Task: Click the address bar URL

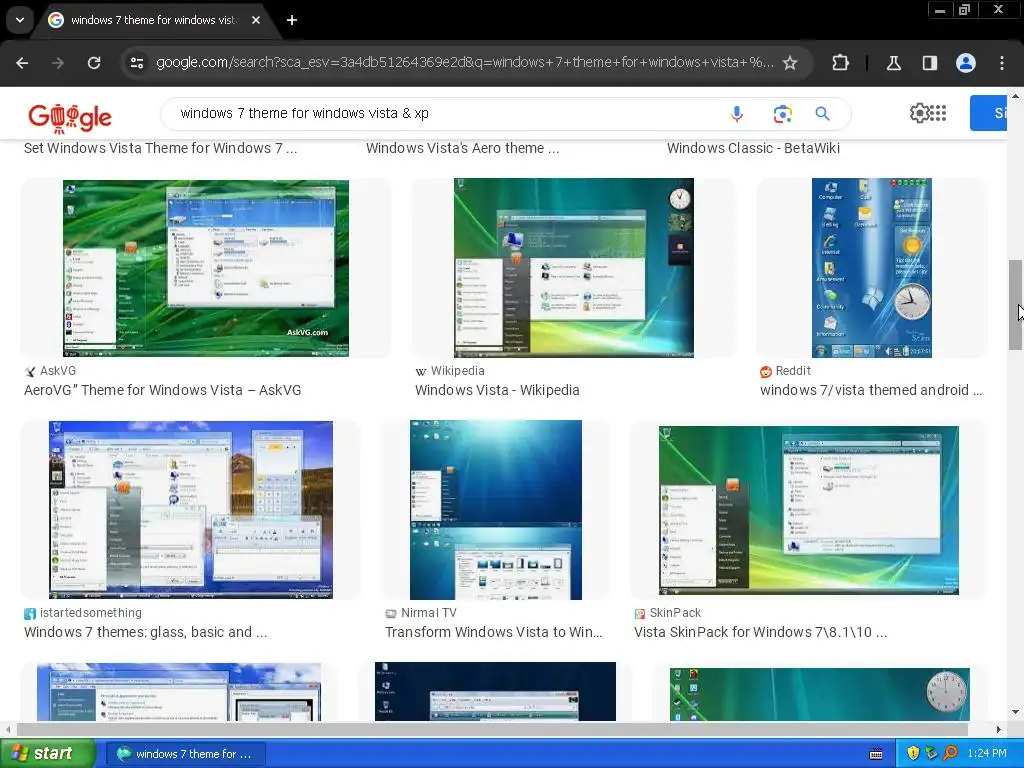Action: 464,63
